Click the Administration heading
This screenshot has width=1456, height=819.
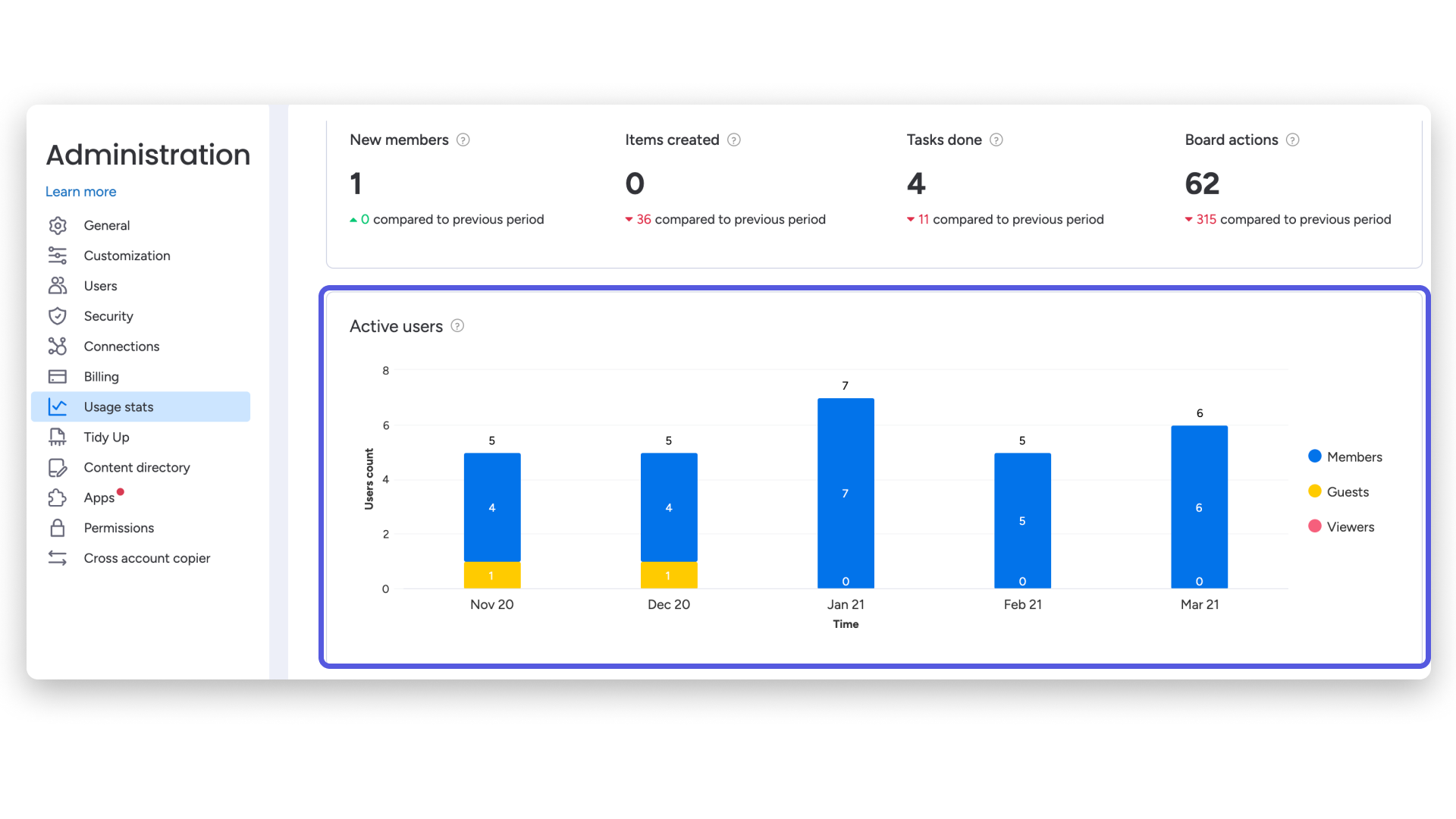[148, 155]
